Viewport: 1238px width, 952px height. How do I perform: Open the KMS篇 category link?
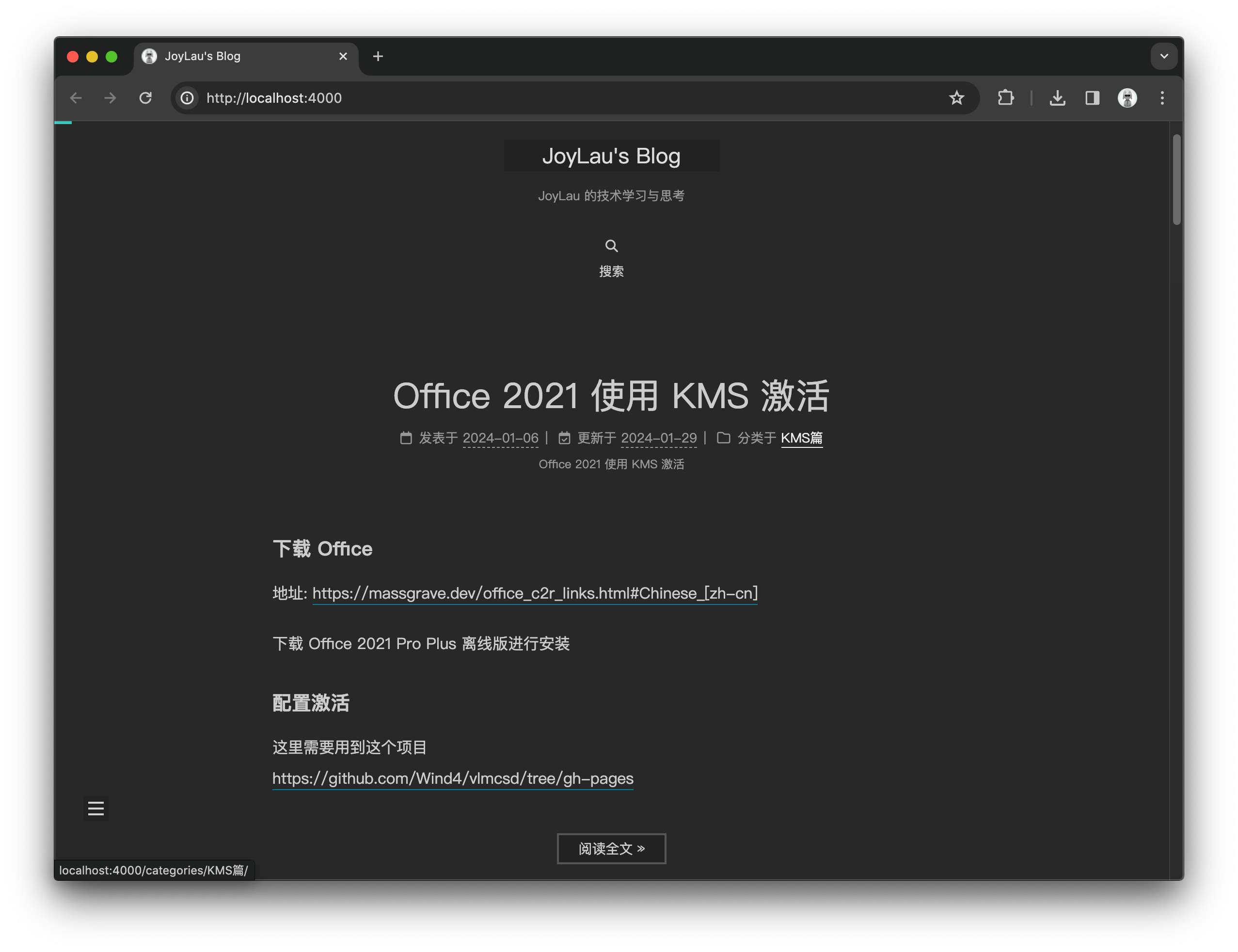coord(801,438)
